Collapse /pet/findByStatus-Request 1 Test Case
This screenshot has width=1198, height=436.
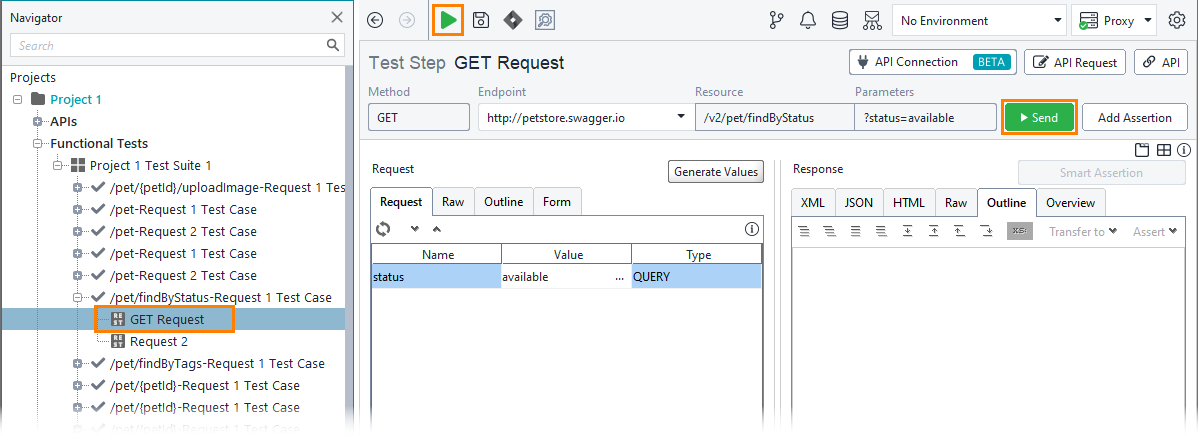point(77,297)
